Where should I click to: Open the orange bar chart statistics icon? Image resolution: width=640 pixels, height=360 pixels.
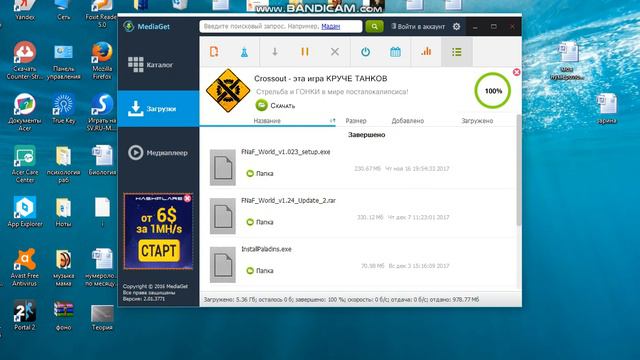(x=426, y=51)
